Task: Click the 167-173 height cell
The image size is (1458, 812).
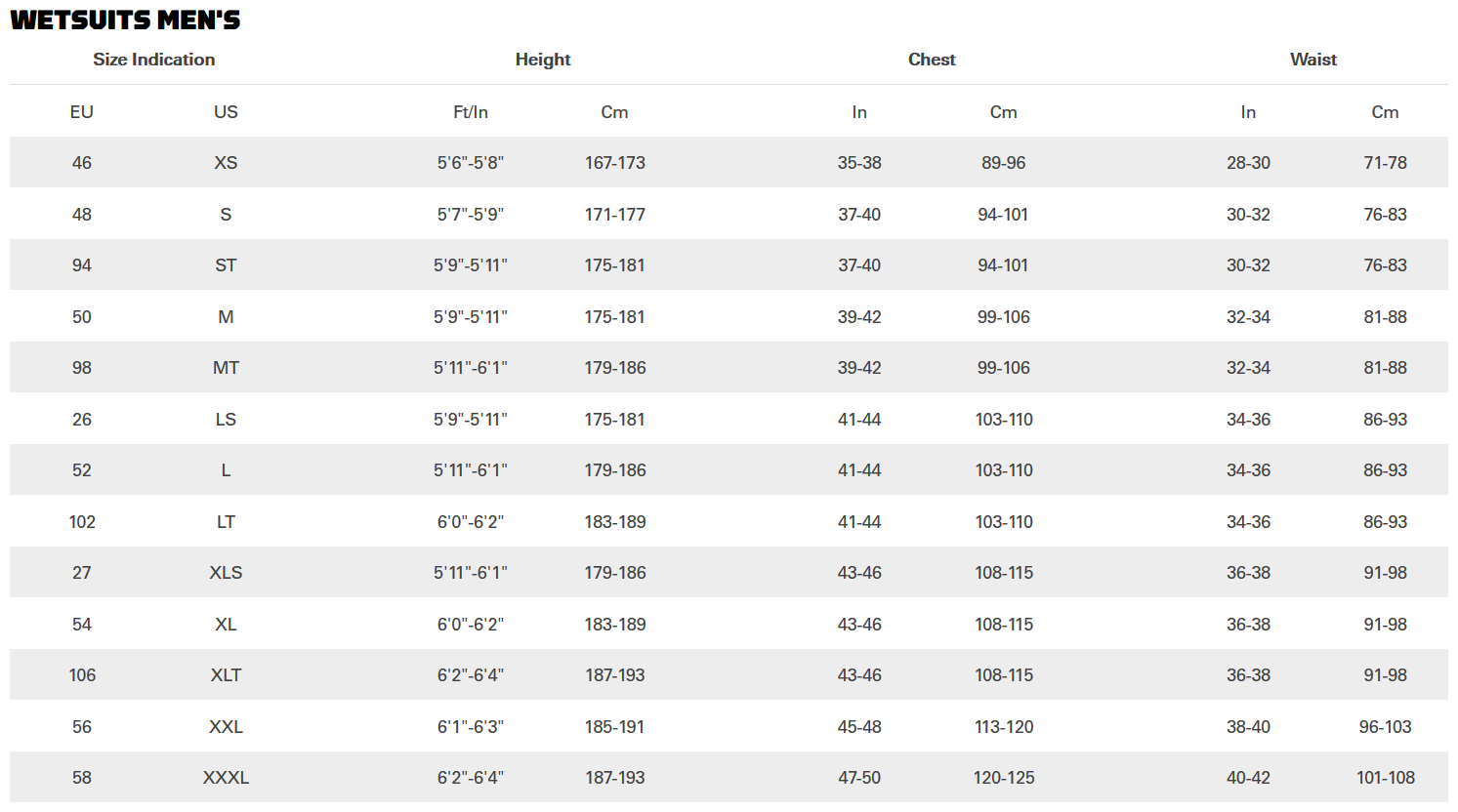Action: pos(615,163)
